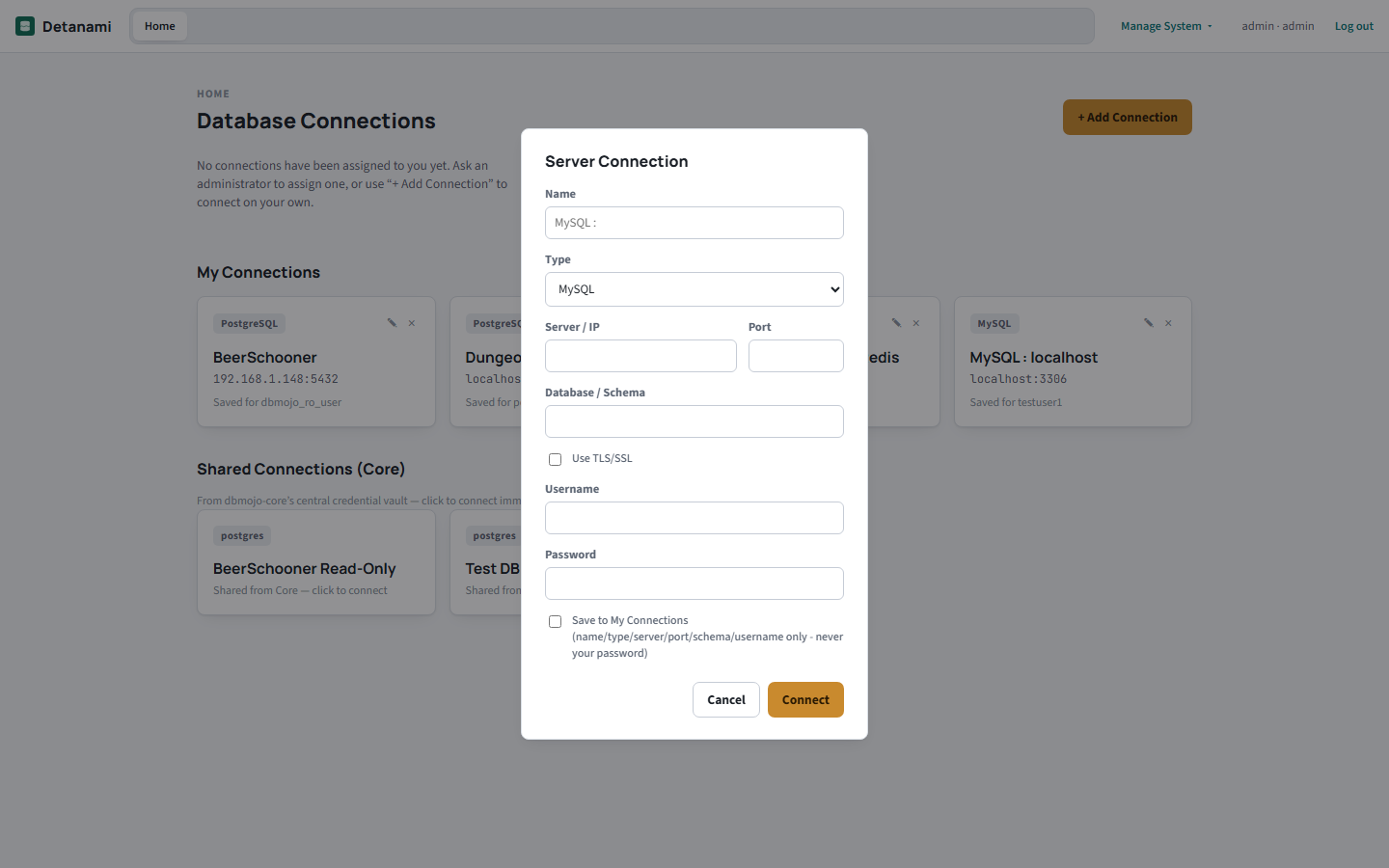Click into the Server / IP field

point(640,356)
